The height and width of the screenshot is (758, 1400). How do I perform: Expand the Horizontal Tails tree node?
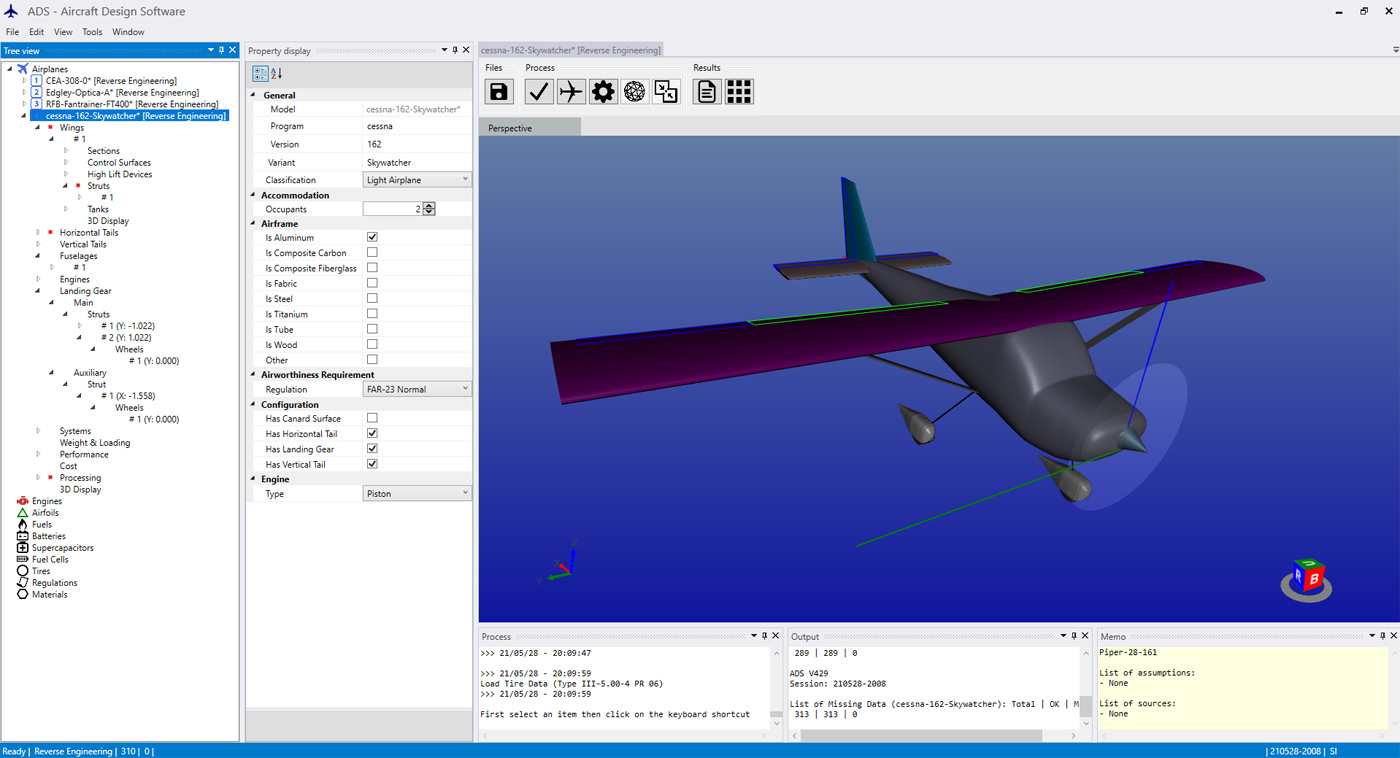[x=39, y=233]
